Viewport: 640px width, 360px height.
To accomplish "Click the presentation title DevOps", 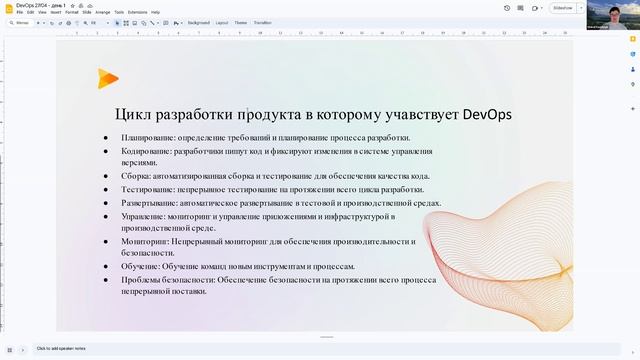I will pyautogui.click(x=41, y=6).
